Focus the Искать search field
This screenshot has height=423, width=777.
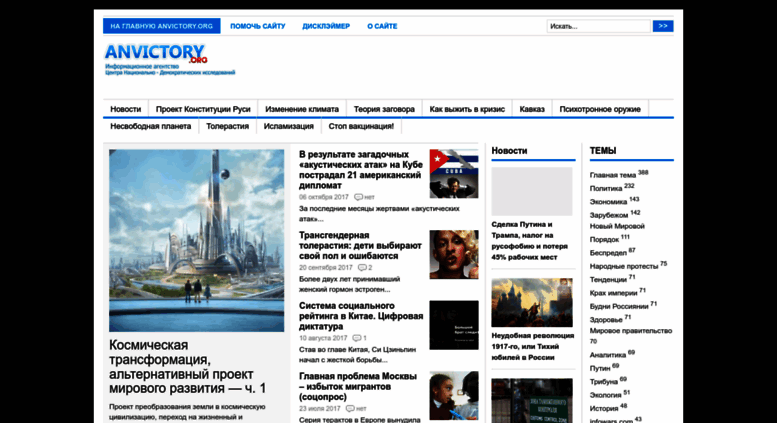[x=599, y=26]
